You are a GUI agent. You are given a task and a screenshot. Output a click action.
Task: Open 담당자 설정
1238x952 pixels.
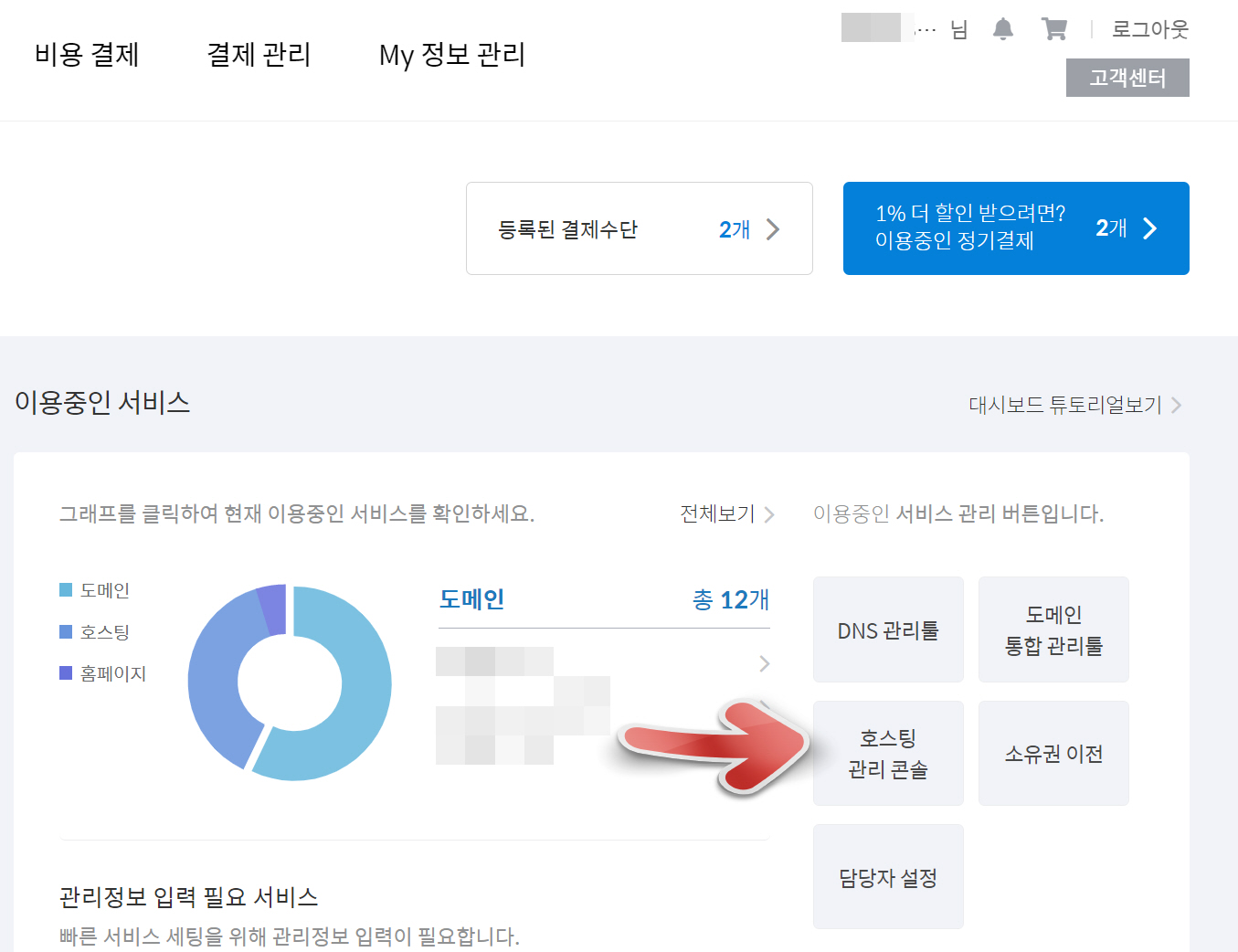click(887, 875)
